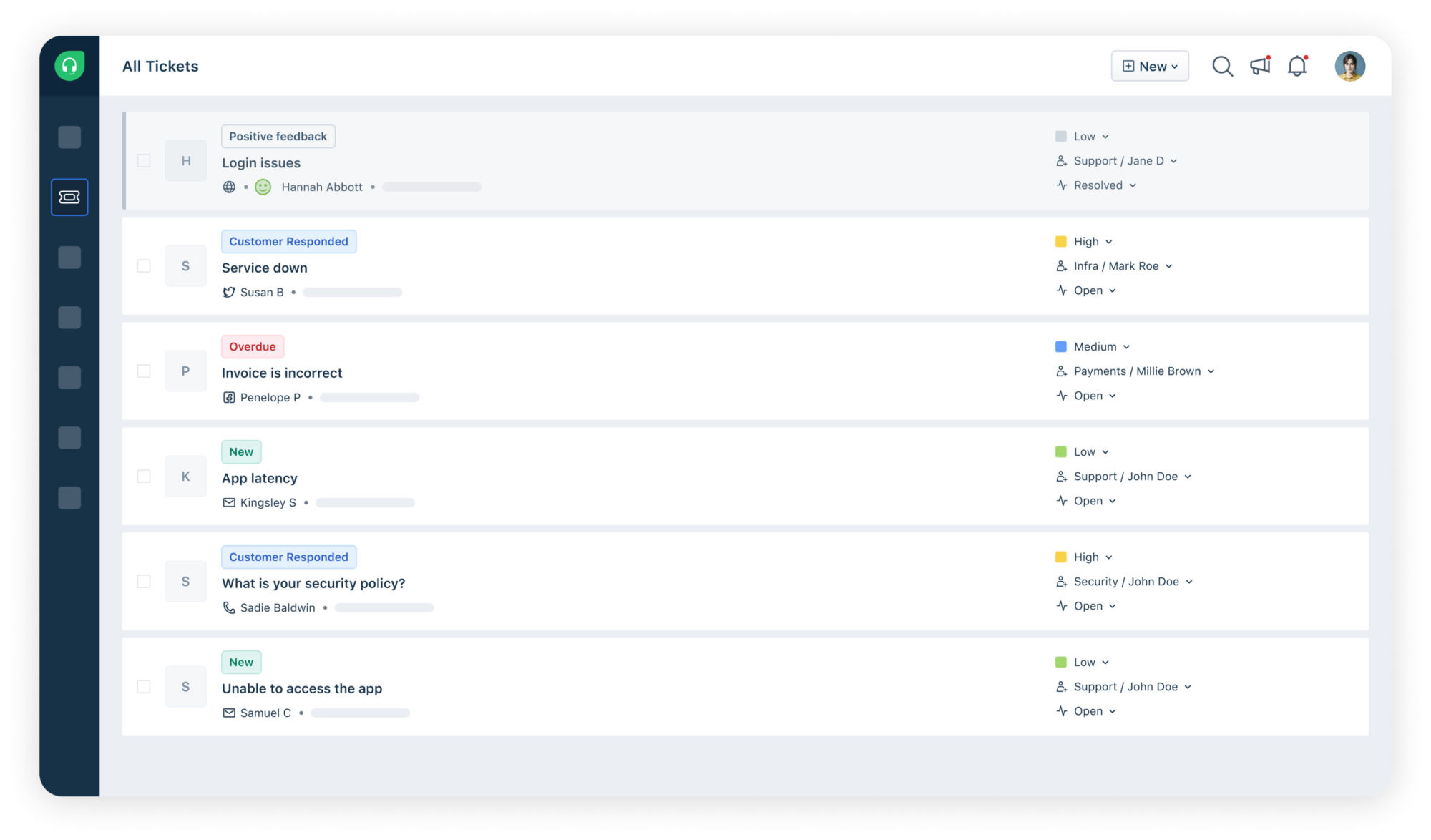This screenshot has width=1431, height=840.
Task: Click the New button to create a ticket
Action: click(1149, 66)
